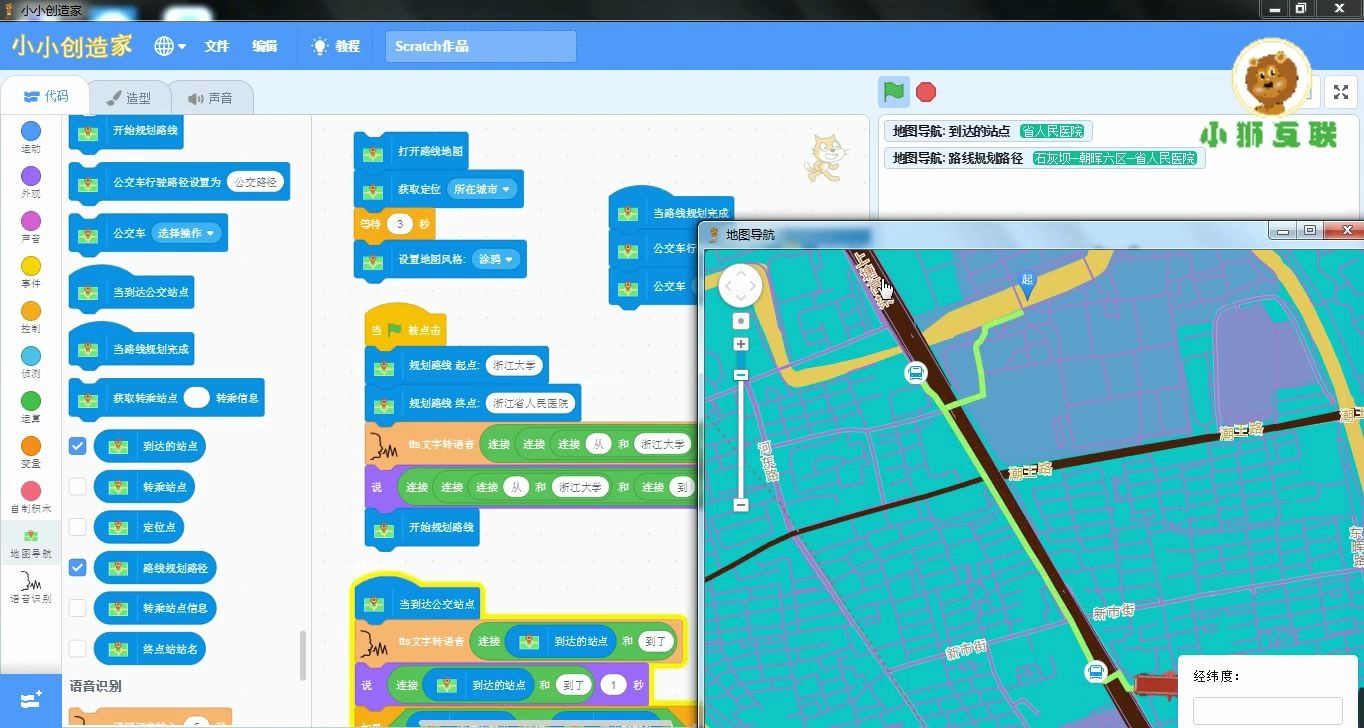Open the 所在城市 dropdown in 获取定位 block

coord(481,189)
